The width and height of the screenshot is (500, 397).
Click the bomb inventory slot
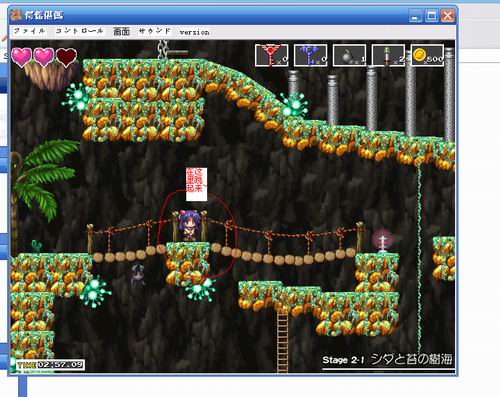click(349, 56)
